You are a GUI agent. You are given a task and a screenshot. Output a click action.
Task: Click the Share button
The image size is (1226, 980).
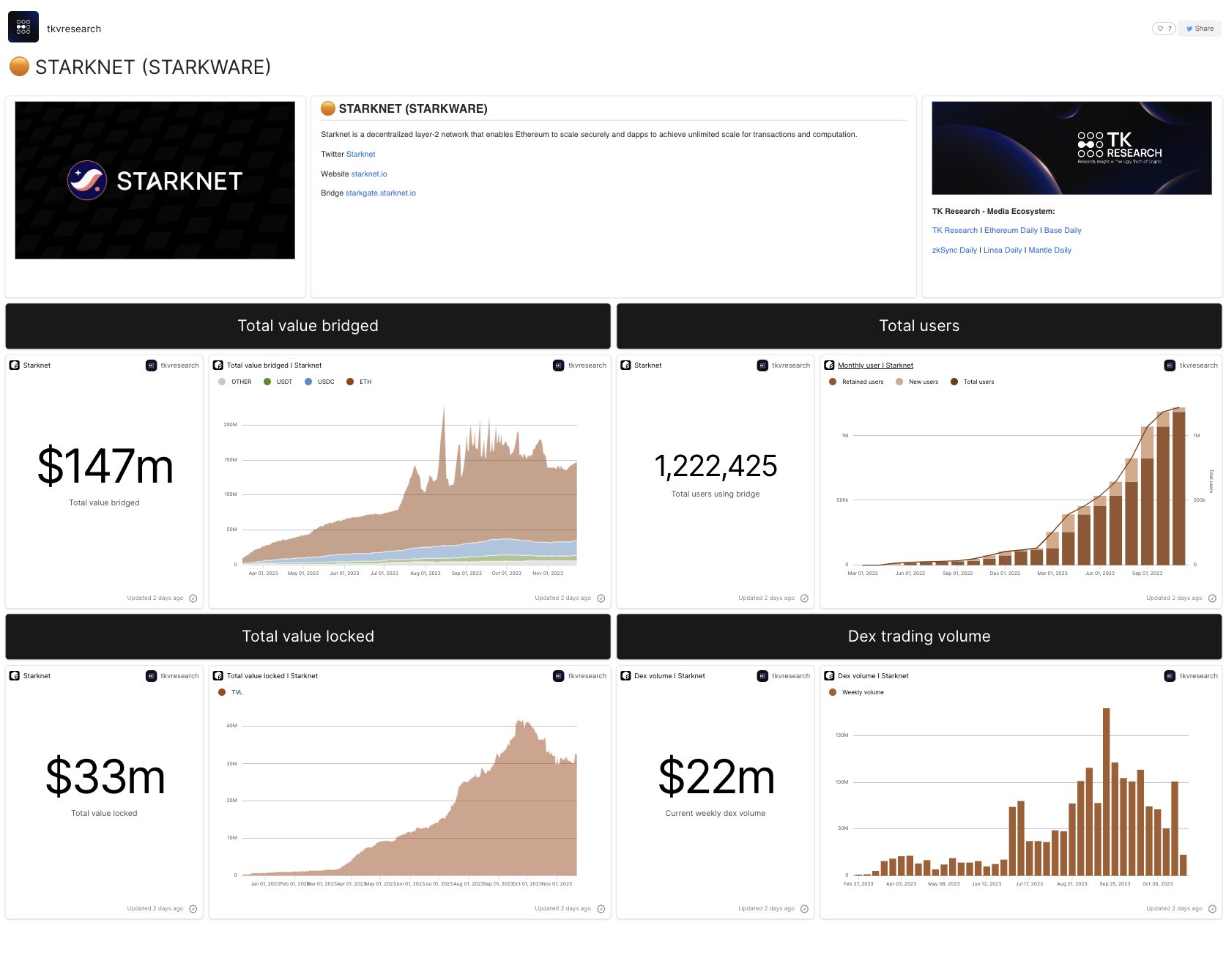1200,29
